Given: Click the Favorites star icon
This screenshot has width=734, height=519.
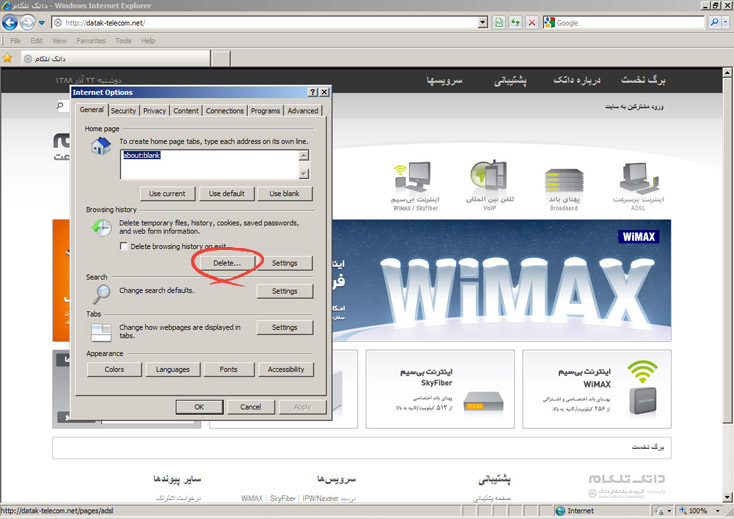Looking at the screenshot, I should coord(7,58).
